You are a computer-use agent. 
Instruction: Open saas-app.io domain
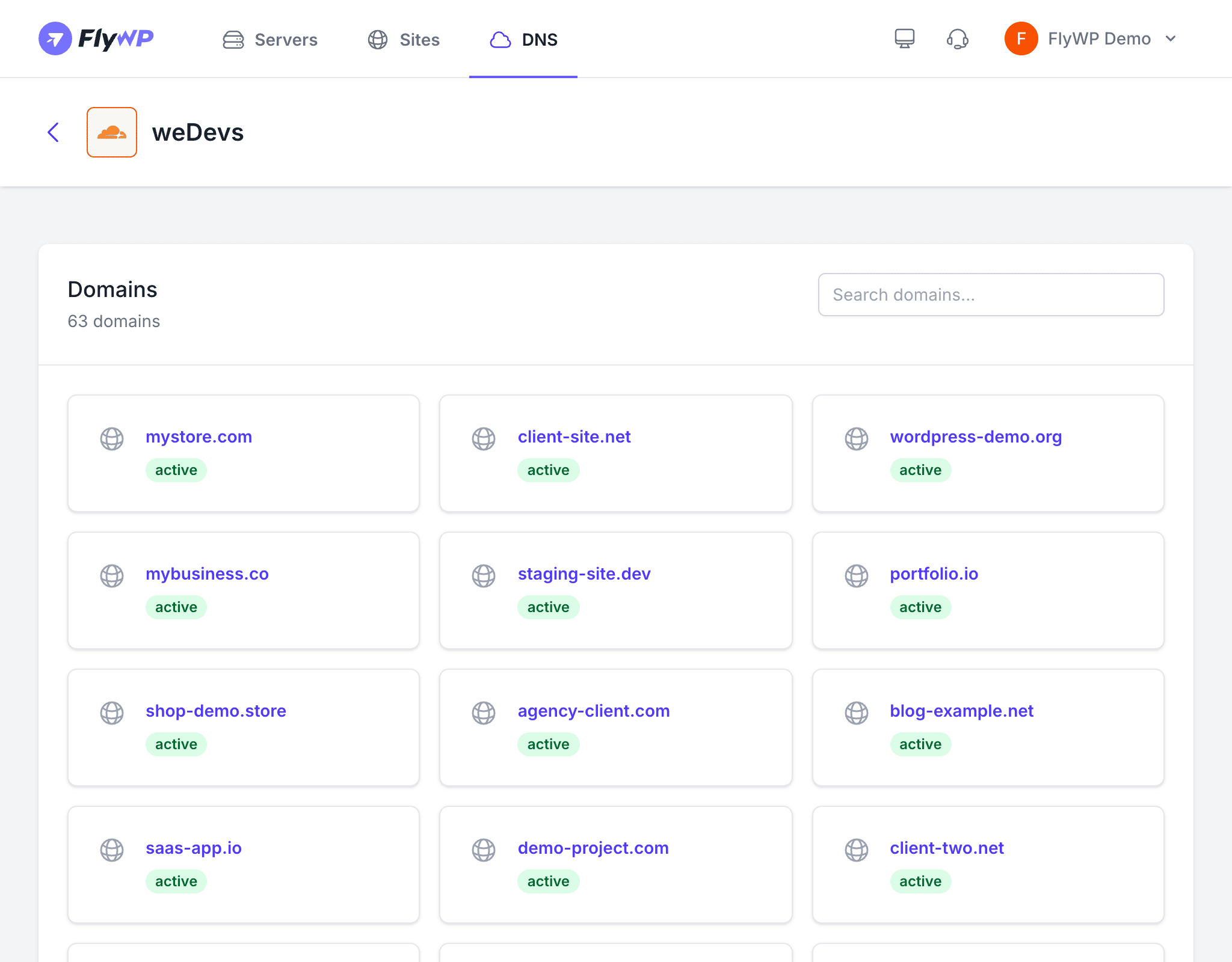[193, 848]
